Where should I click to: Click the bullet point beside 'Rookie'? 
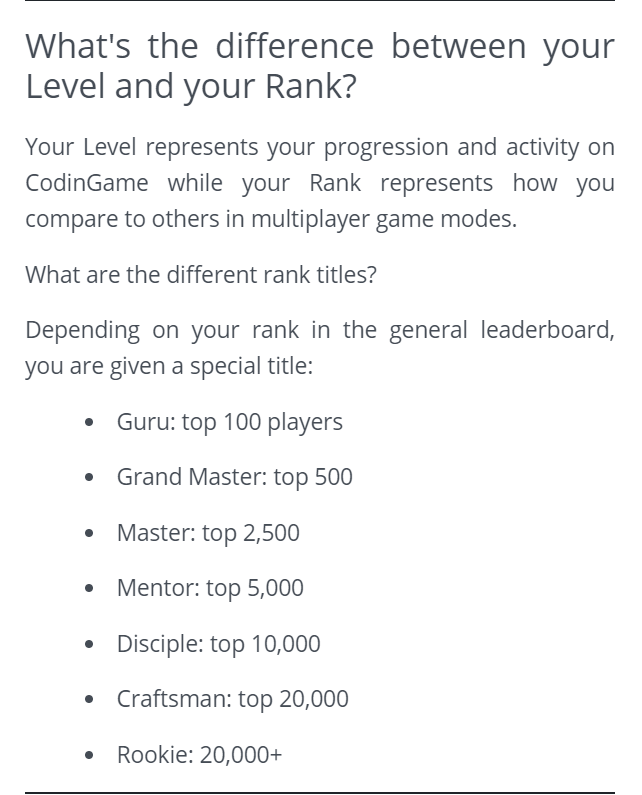90,756
